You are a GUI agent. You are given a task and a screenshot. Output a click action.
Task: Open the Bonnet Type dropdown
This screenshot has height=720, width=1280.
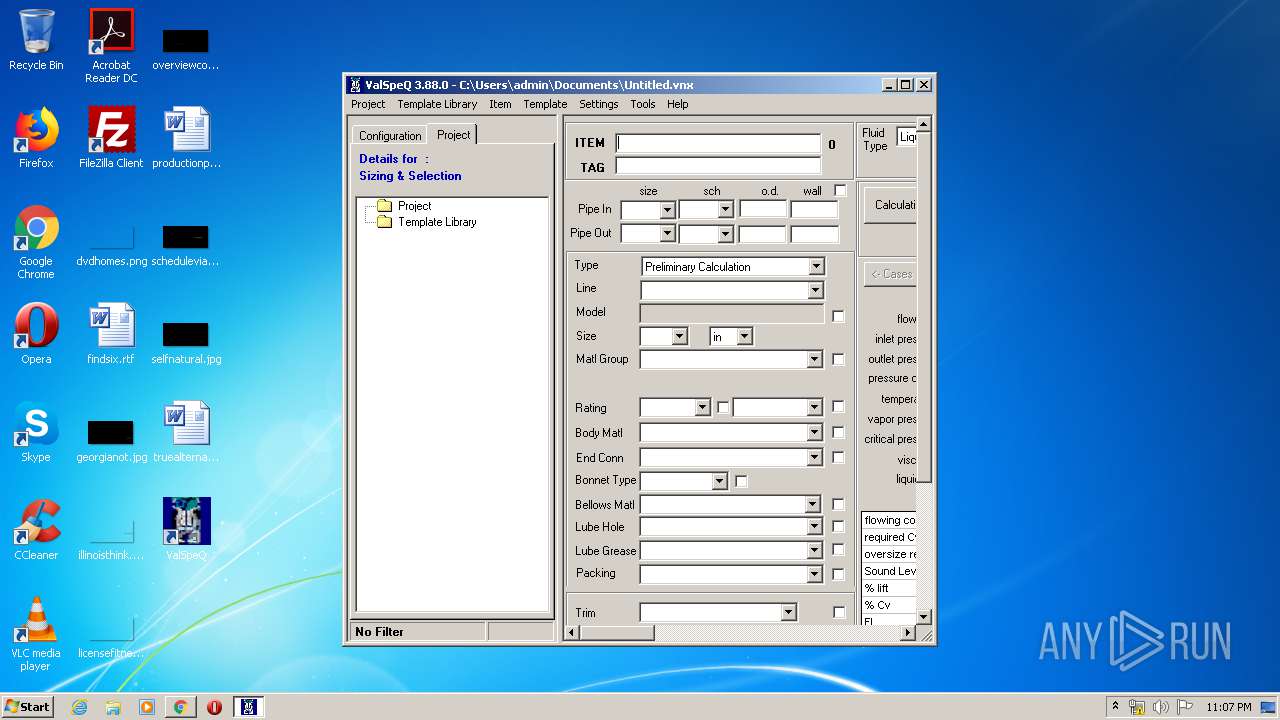719,481
